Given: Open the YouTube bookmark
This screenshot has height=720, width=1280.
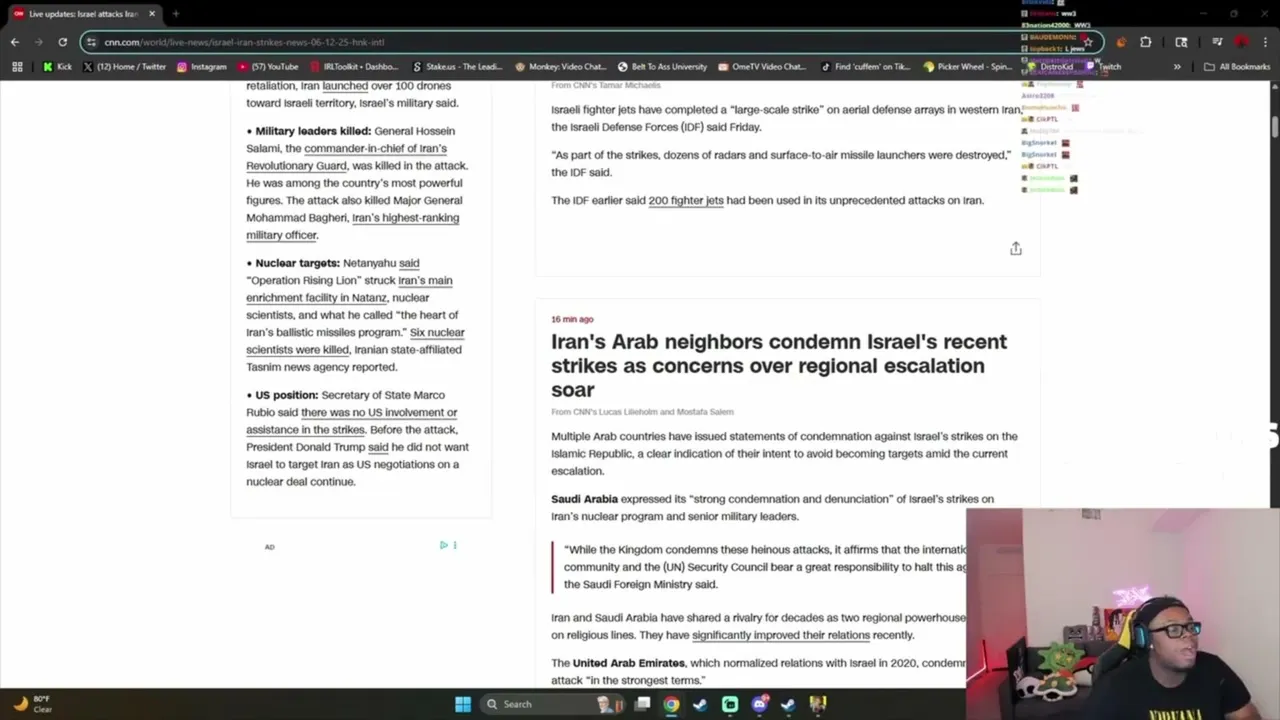Looking at the screenshot, I should [268, 67].
